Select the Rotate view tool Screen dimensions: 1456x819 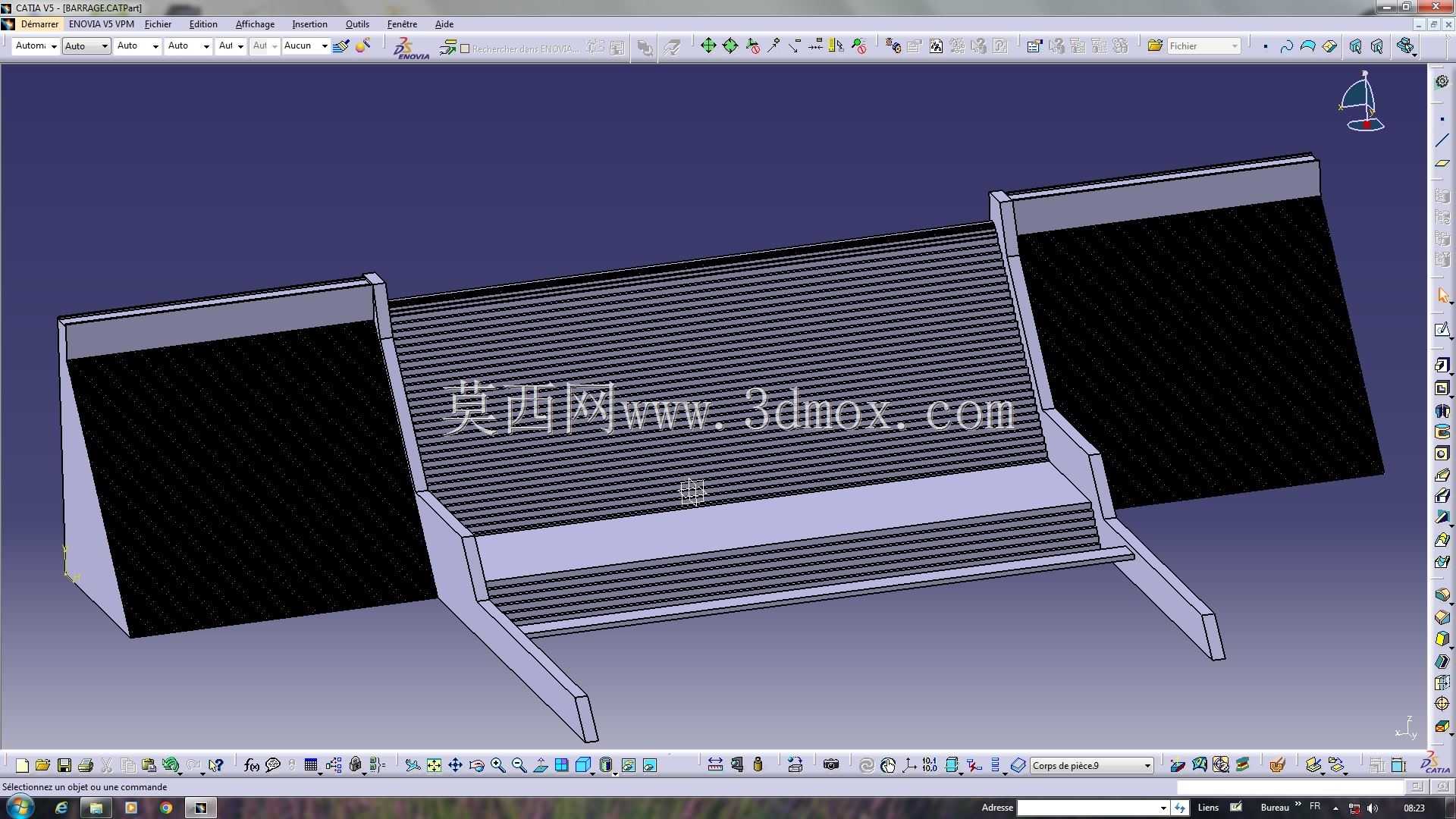tap(476, 765)
